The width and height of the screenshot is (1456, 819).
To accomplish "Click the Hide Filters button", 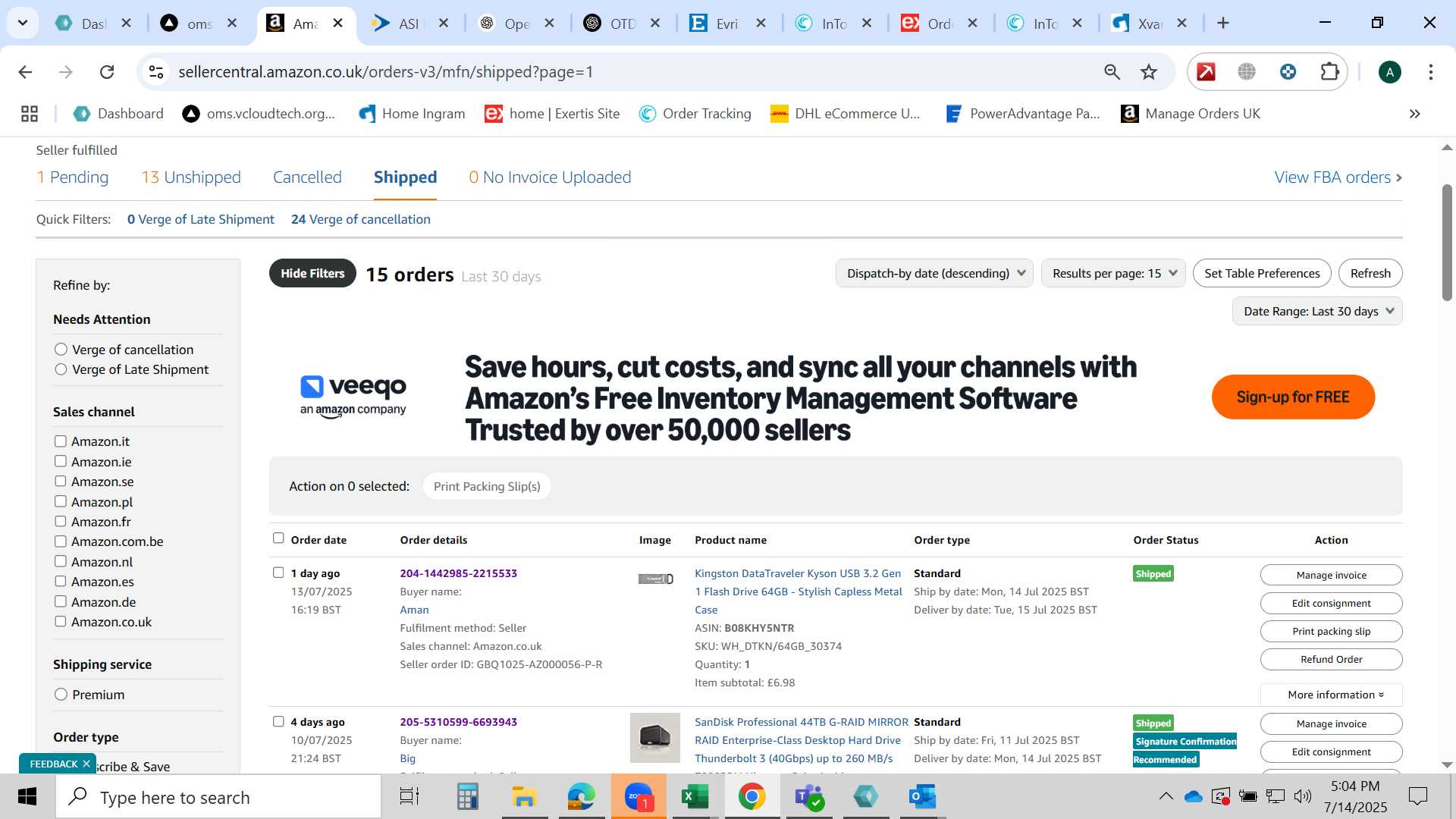I will click(x=312, y=273).
